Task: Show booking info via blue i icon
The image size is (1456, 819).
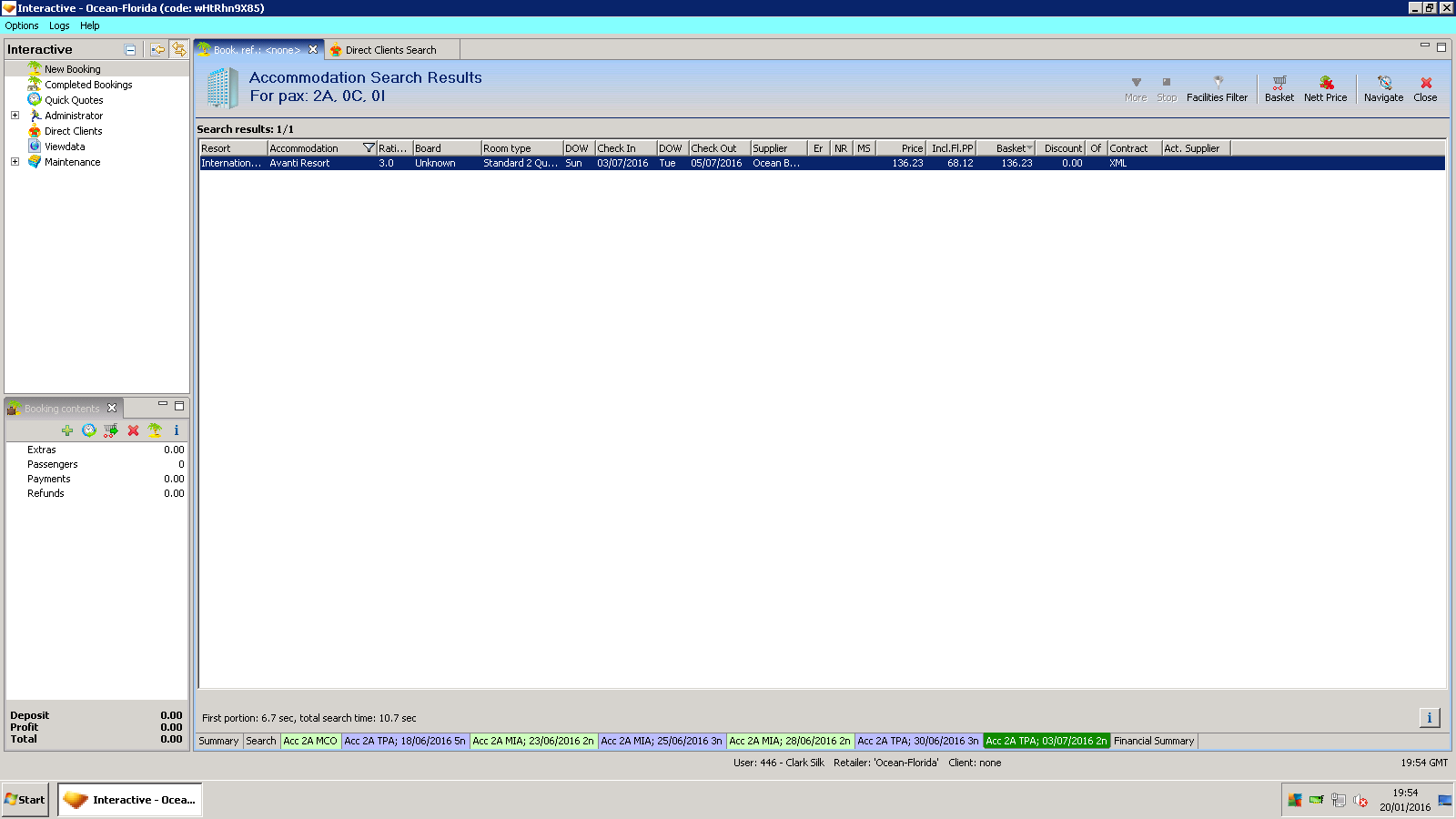Action: coord(177,430)
